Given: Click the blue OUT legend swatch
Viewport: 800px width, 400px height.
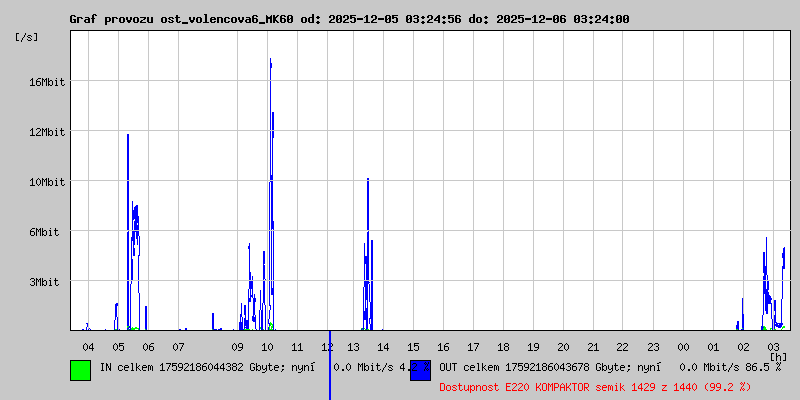Looking at the screenshot, I should (420, 370).
